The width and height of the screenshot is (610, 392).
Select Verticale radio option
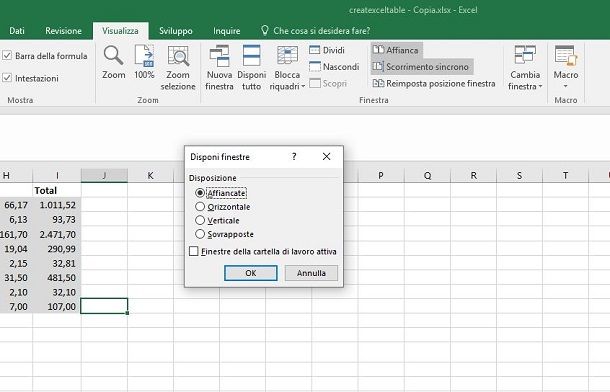[x=200, y=220]
